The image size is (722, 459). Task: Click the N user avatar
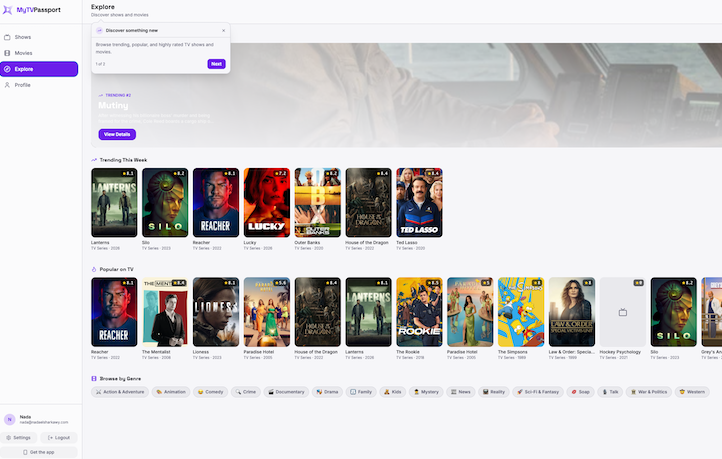click(10, 419)
